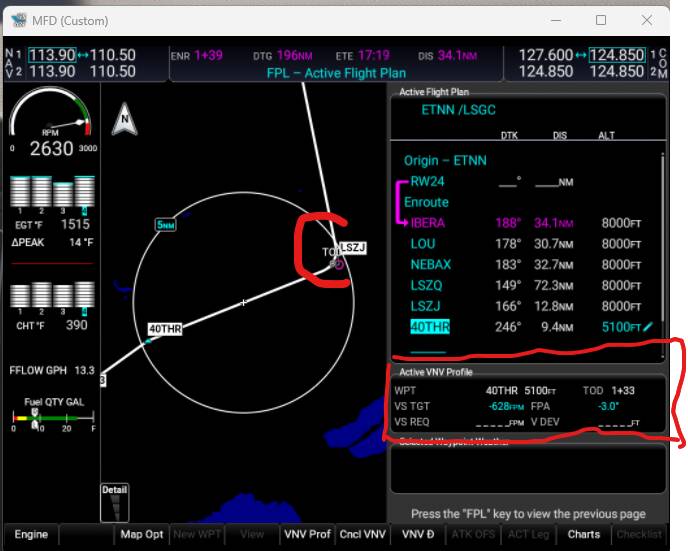Open the Map Opt softkey options
The image size is (688, 551).
(142, 534)
